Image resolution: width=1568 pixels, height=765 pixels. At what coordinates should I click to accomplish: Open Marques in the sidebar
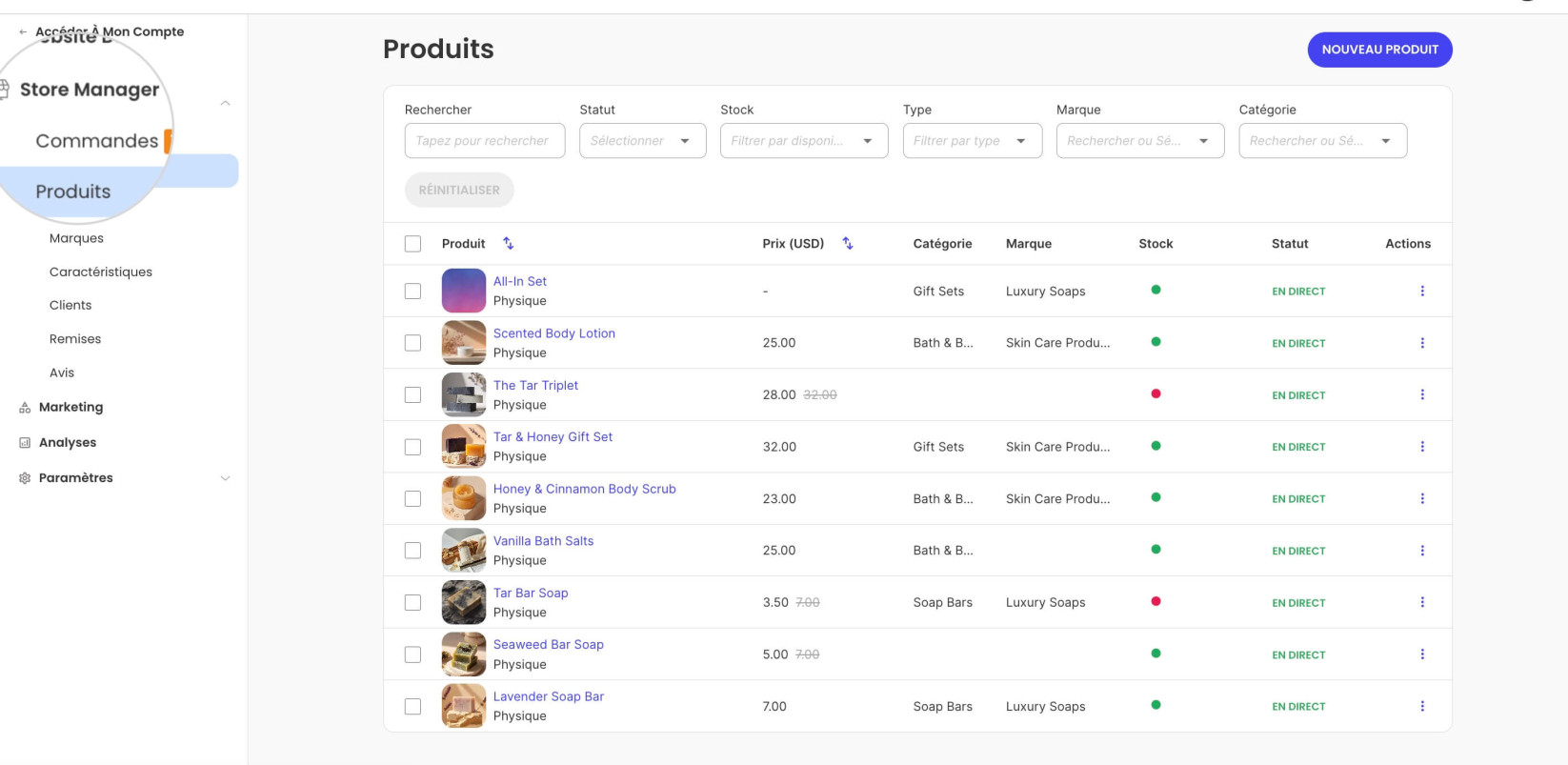pos(76,238)
